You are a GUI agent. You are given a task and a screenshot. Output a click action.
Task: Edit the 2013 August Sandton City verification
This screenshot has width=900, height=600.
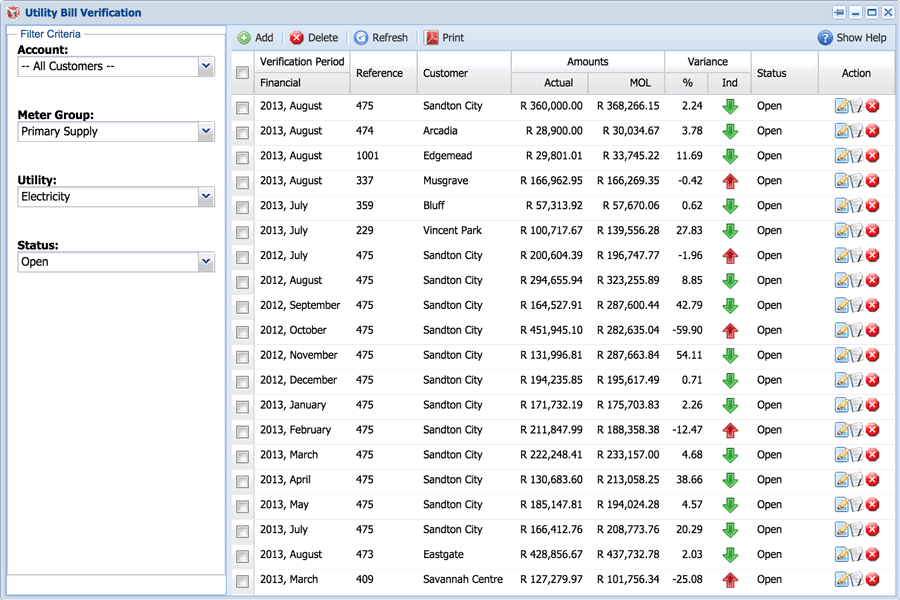(841, 106)
